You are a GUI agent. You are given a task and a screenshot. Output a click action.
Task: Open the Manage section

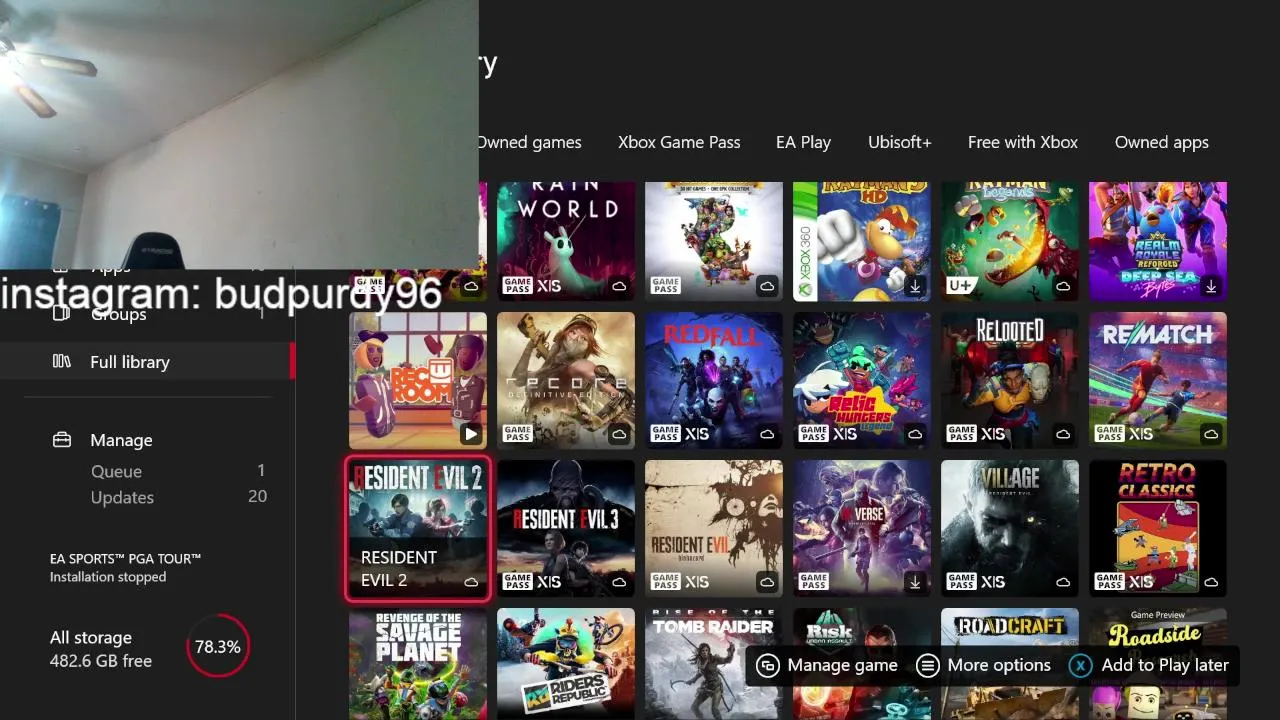121,440
